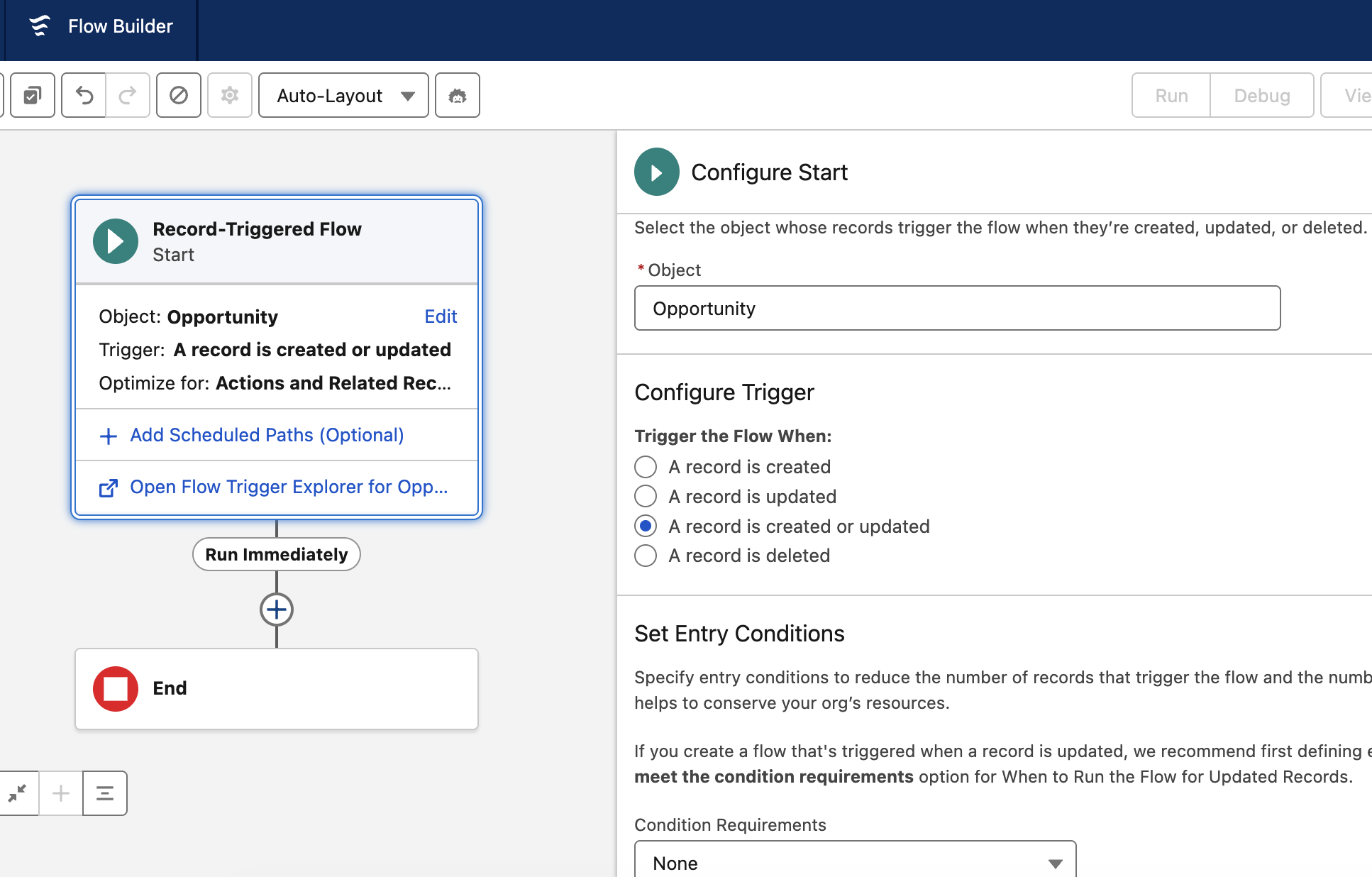
Task: Click the End element label
Action: [x=170, y=688]
